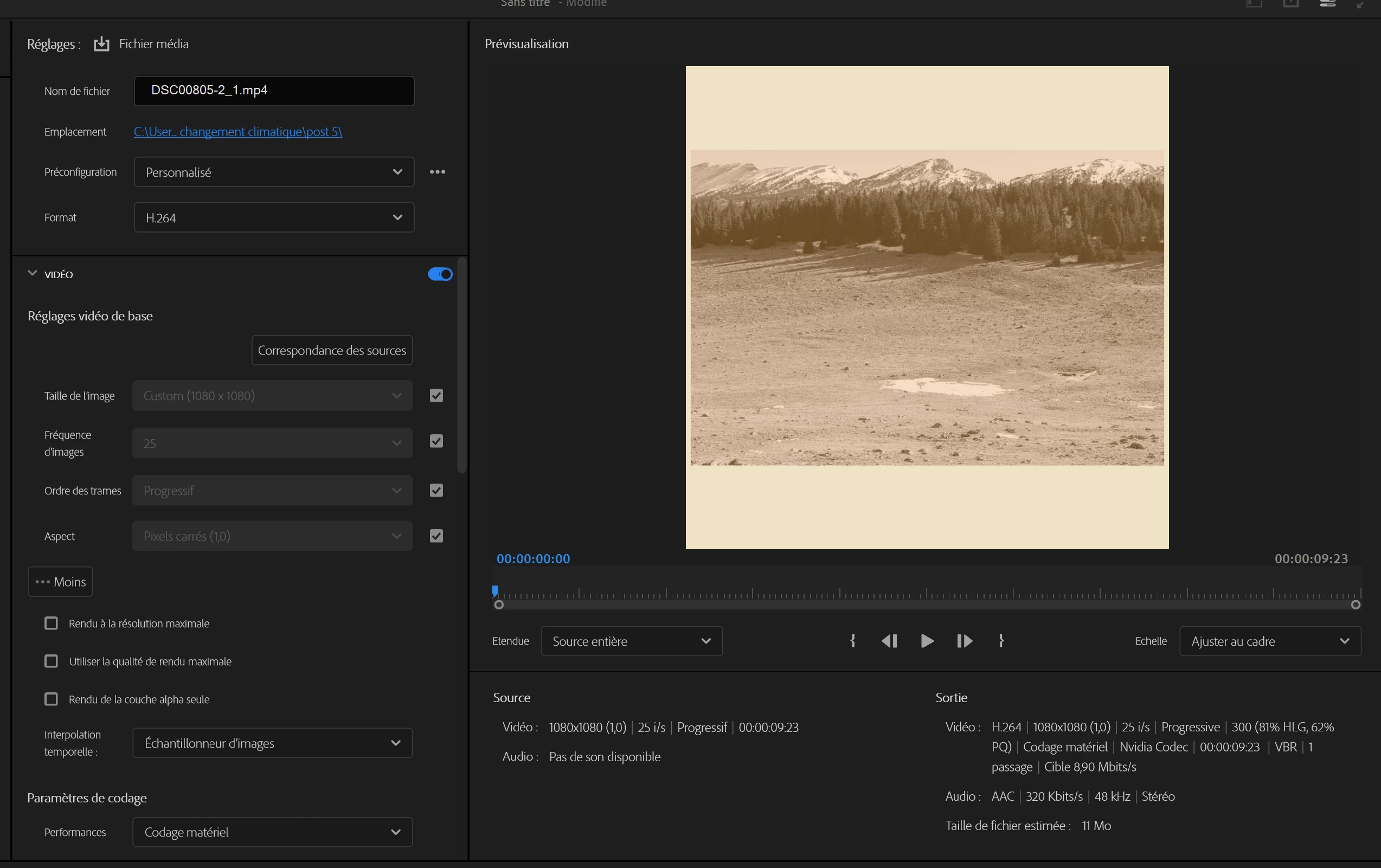Step back one frame in preview
Screen dimensions: 1381x868
(x=890, y=641)
